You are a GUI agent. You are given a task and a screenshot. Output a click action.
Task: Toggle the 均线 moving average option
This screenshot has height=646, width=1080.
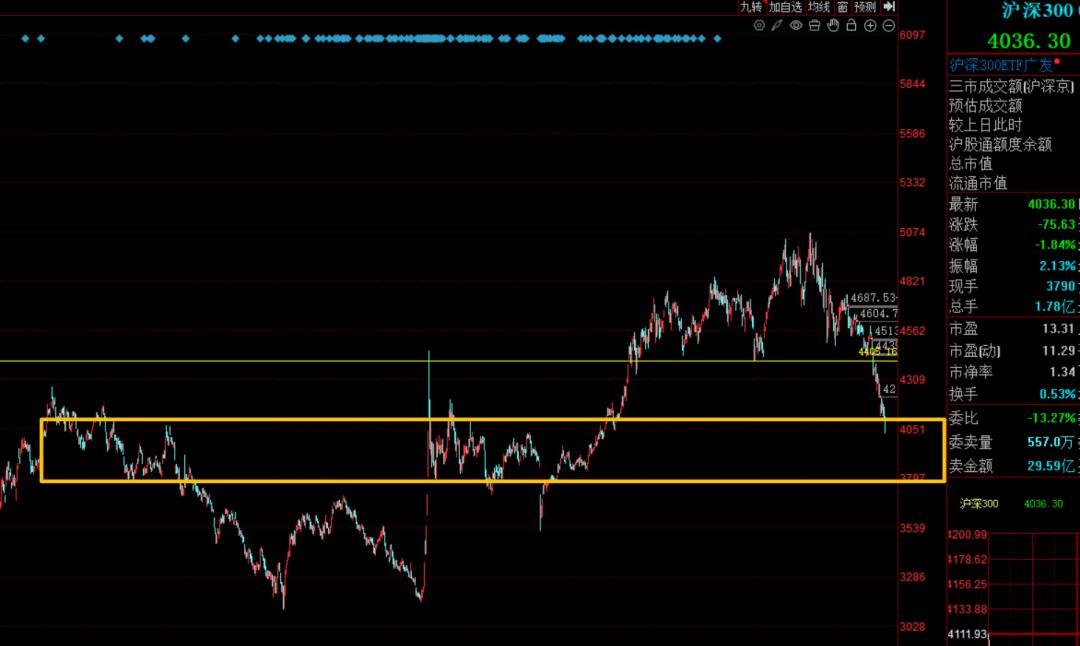pyautogui.click(x=819, y=7)
